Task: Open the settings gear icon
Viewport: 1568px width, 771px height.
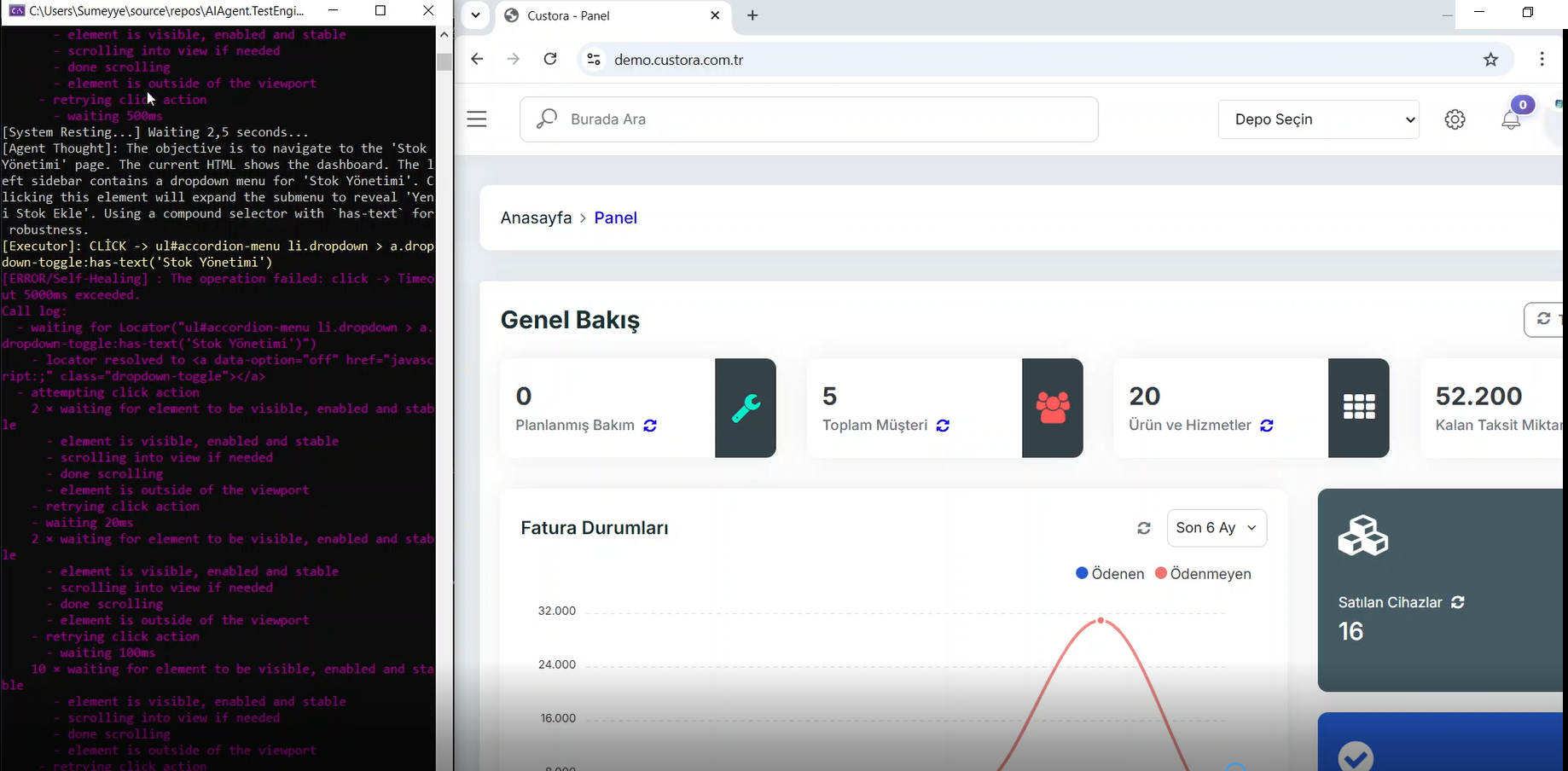Action: pyautogui.click(x=1455, y=119)
